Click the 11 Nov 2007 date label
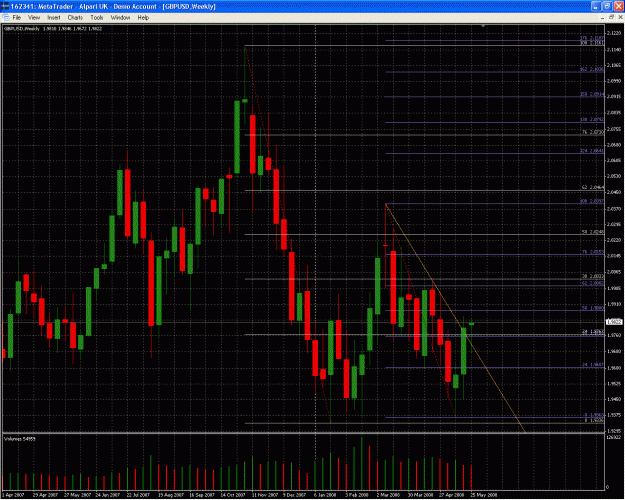The image size is (625, 500). point(265,495)
